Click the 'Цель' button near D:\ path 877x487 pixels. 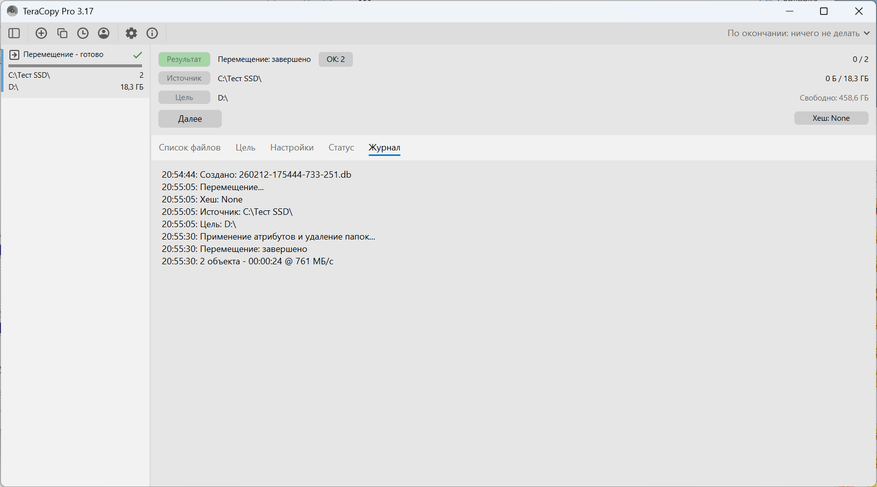(x=184, y=97)
